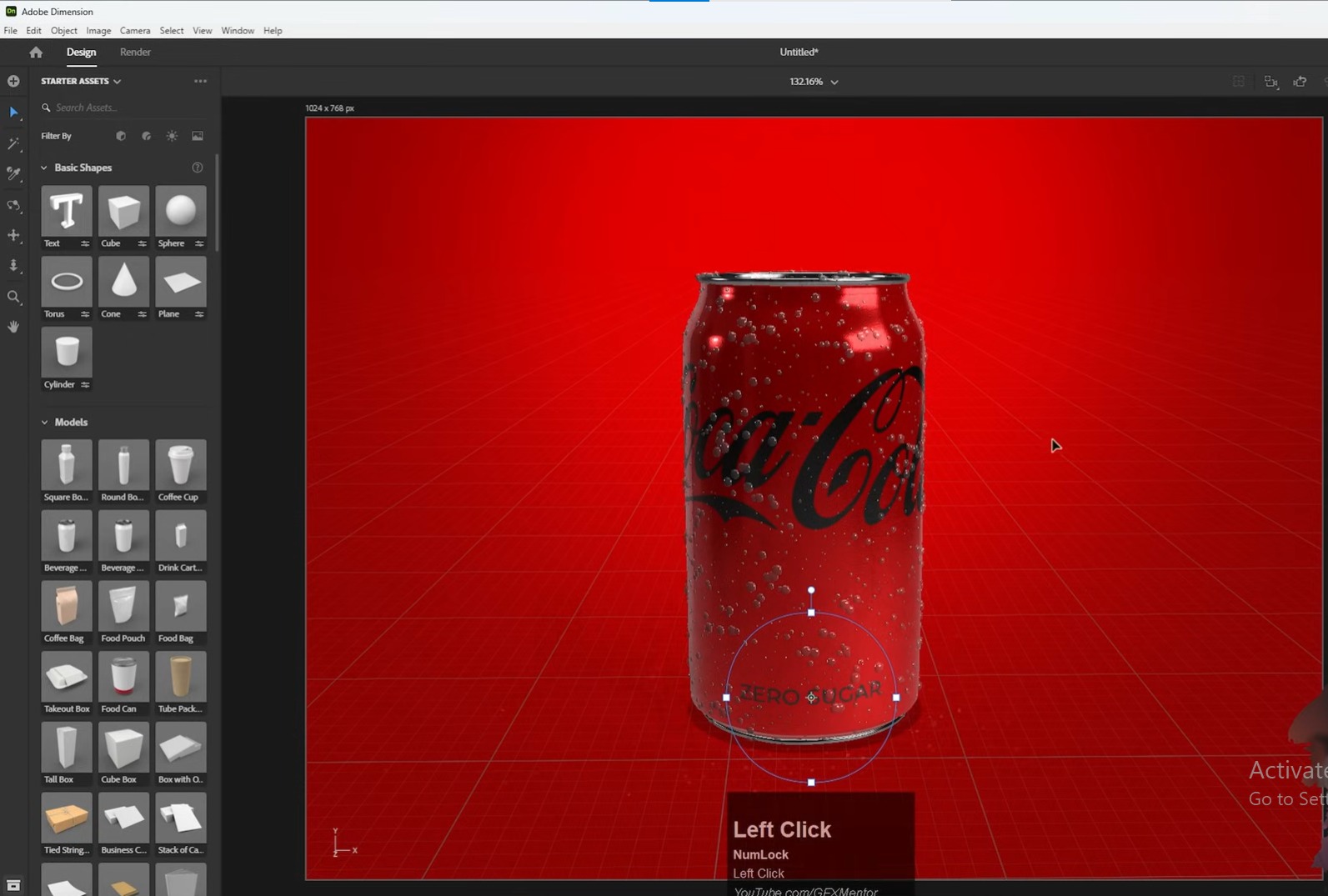Select the Pan camera tool
Image resolution: width=1328 pixels, height=896 pixels.
(x=13, y=236)
